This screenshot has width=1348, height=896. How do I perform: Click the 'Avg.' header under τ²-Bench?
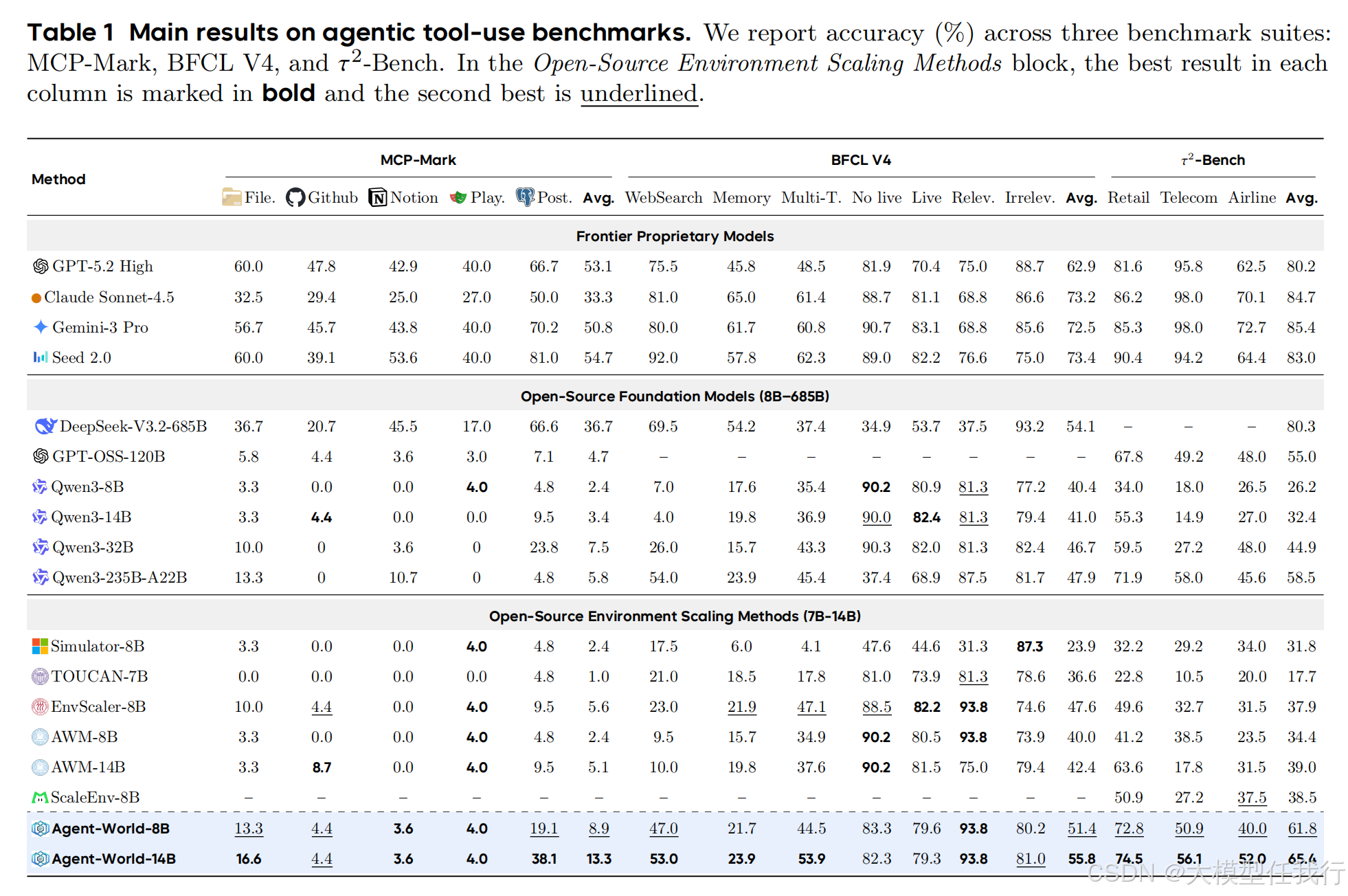click(1302, 199)
